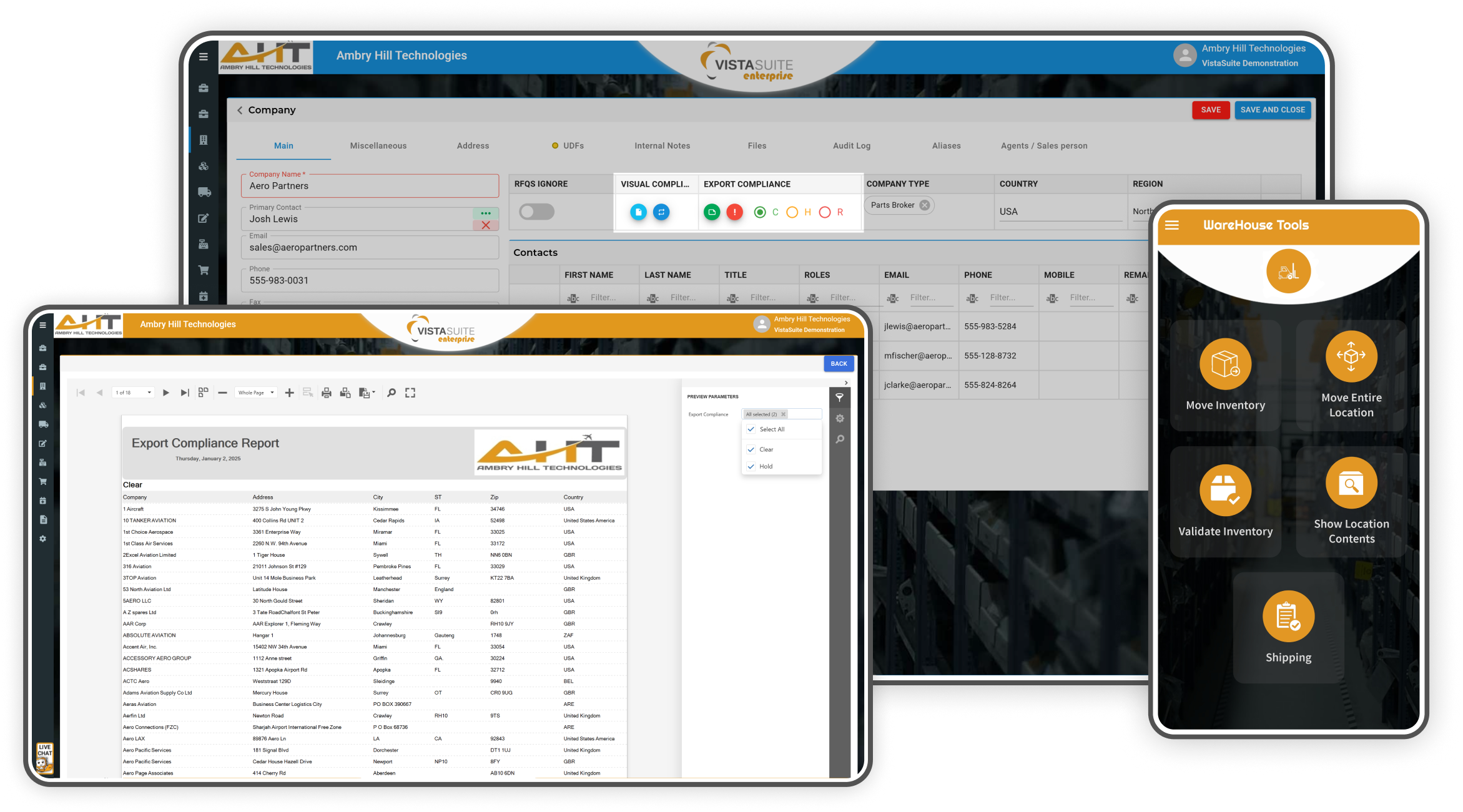Click the truck icon in left sidebar
Screen dimensions: 1463x812
click(x=43, y=424)
